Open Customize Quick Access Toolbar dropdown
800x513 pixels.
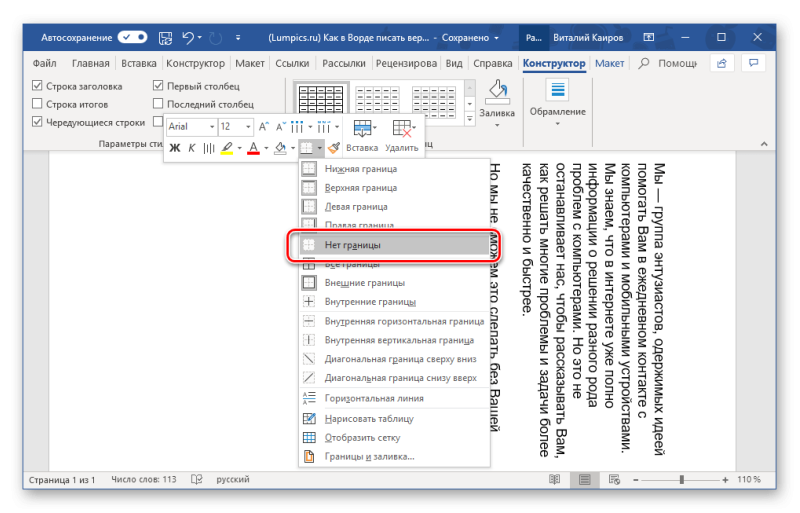coord(238,38)
